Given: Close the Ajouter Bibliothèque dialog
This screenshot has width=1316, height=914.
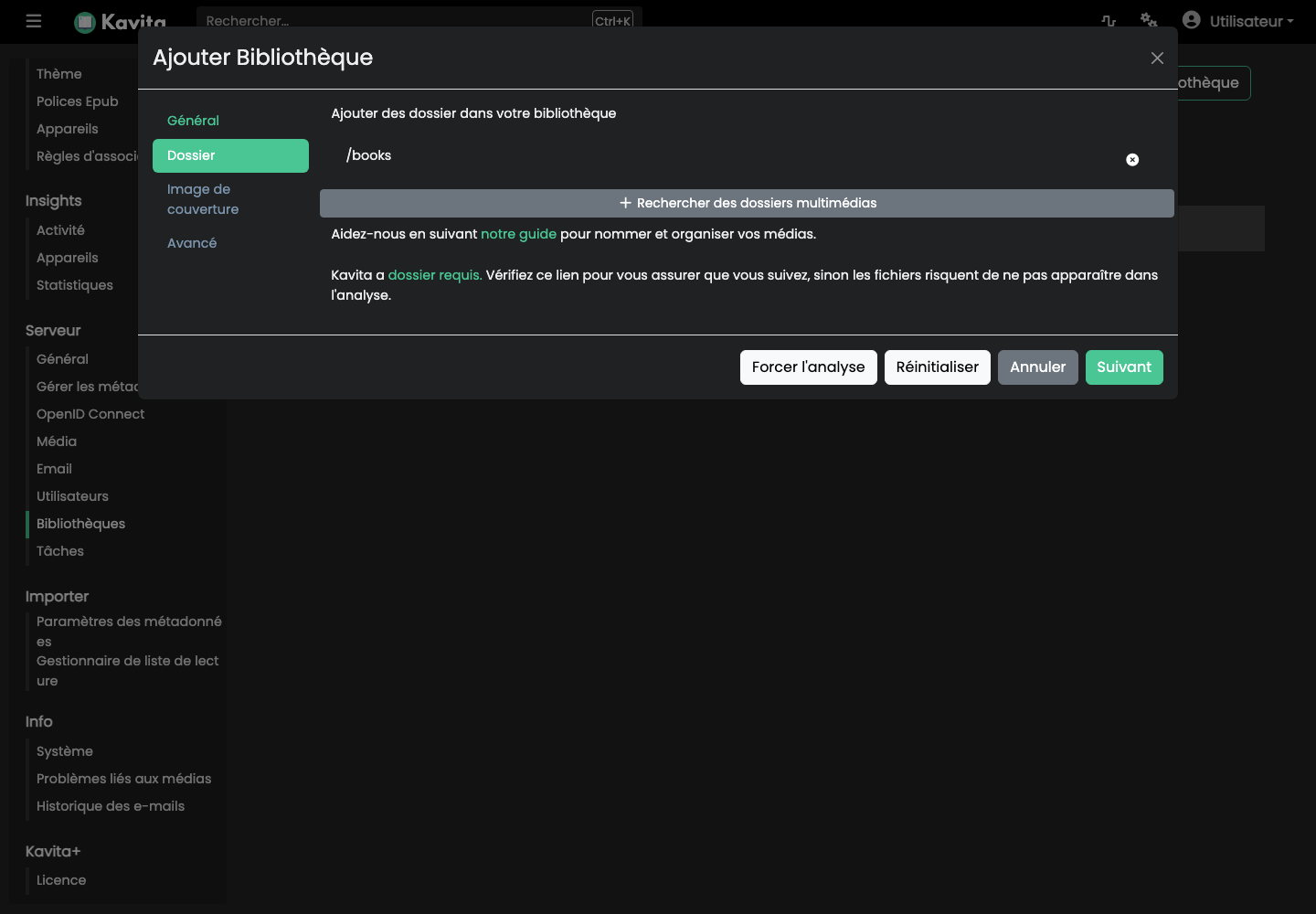Looking at the screenshot, I should 1157,58.
